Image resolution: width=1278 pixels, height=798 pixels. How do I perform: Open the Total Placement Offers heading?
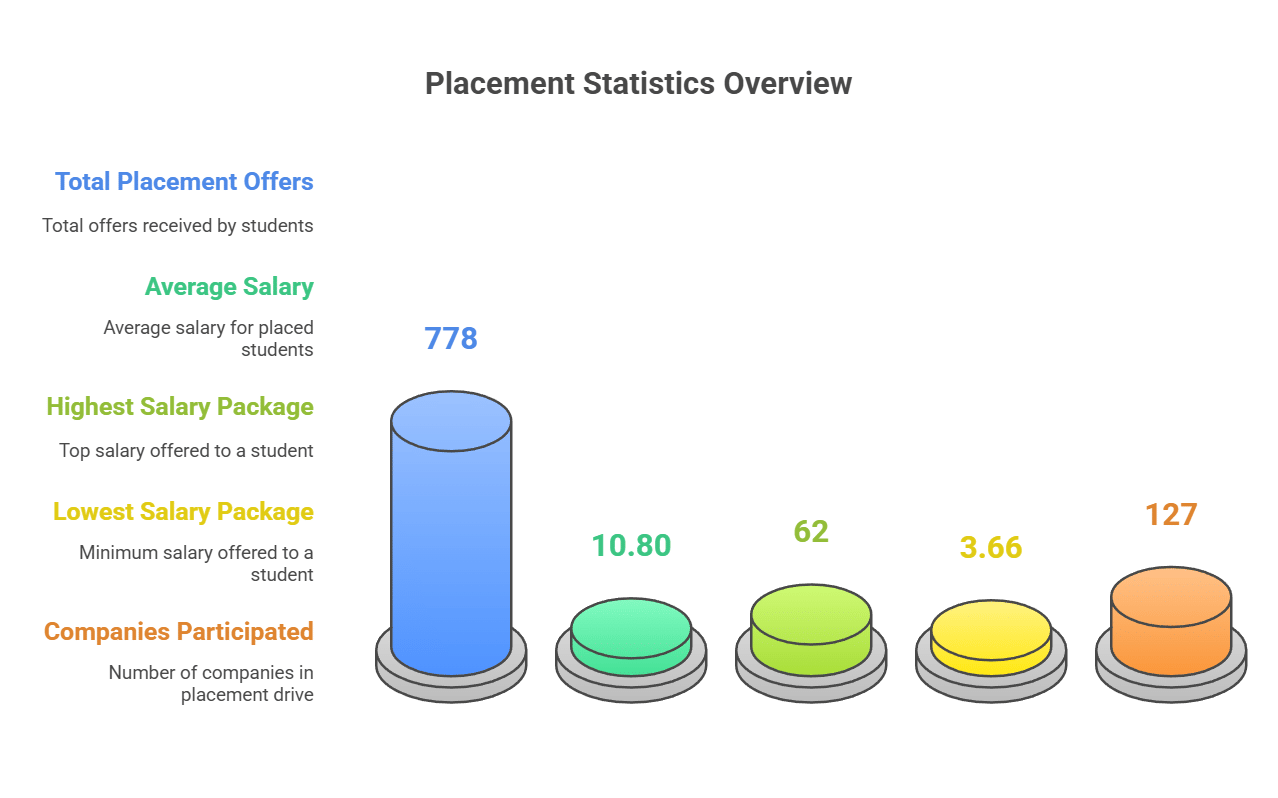coord(184,181)
